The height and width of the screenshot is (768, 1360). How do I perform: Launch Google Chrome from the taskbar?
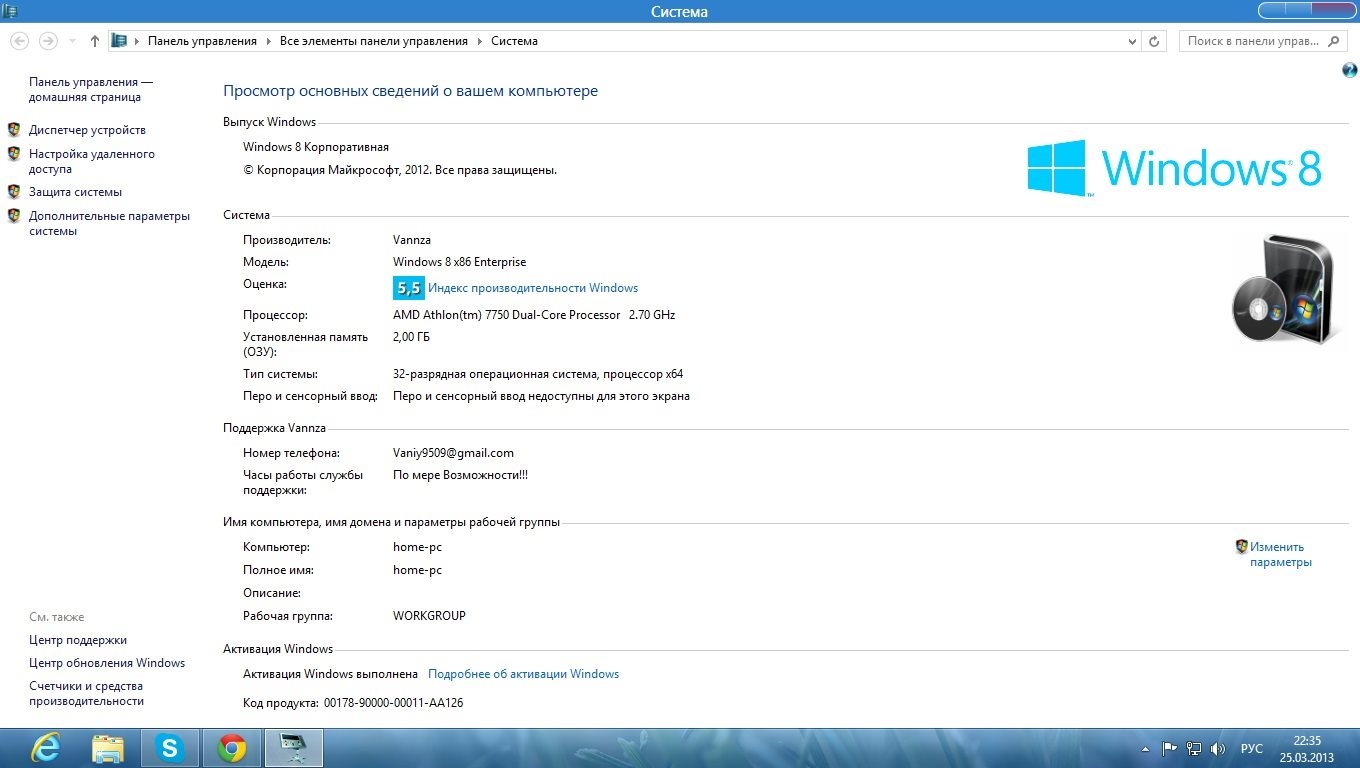click(232, 748)
